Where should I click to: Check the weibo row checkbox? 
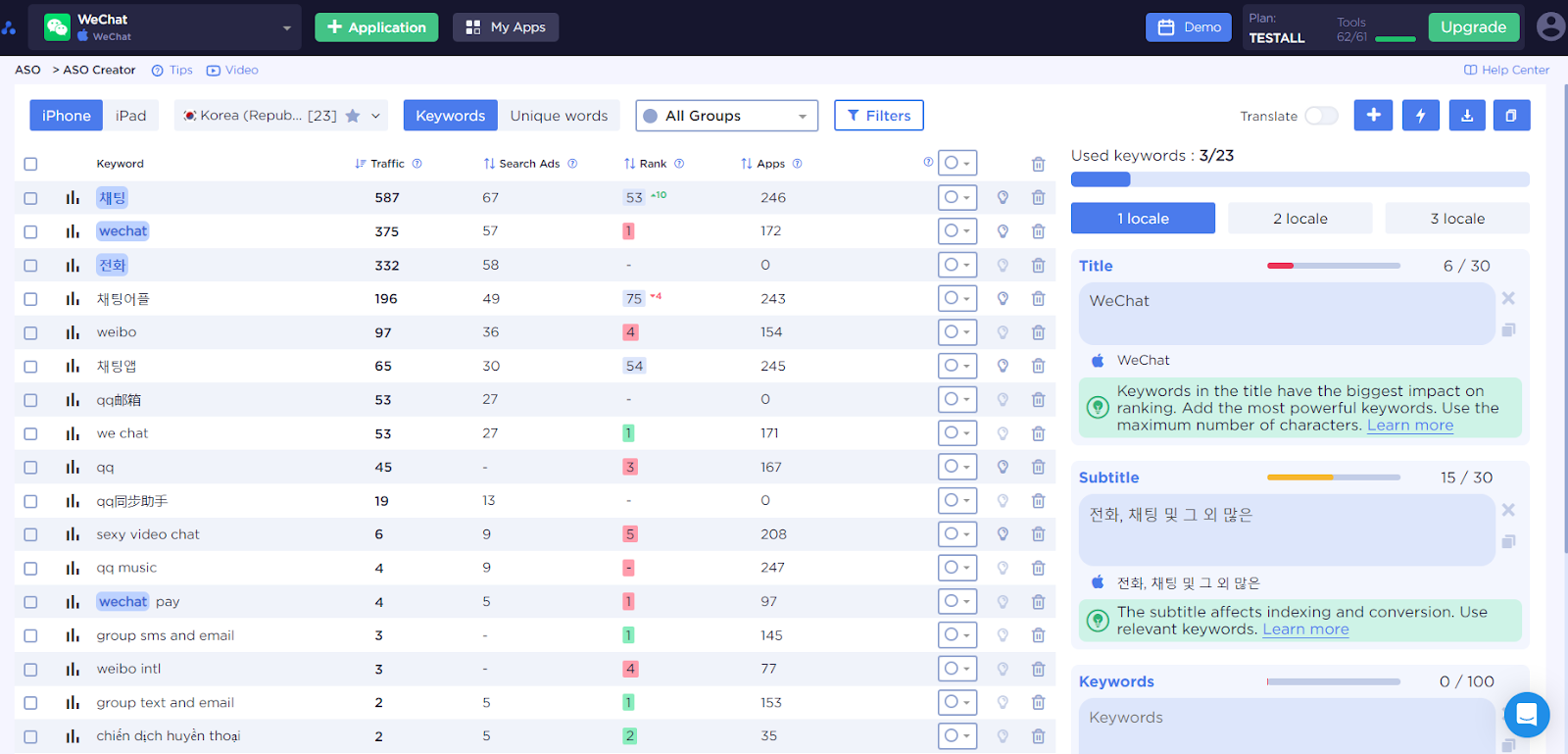(30, 332)
